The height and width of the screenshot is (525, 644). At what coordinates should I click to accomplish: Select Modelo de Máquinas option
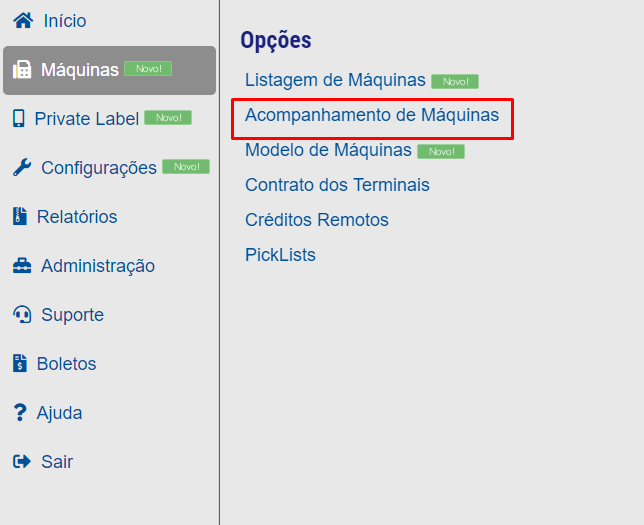coord(328,150)
